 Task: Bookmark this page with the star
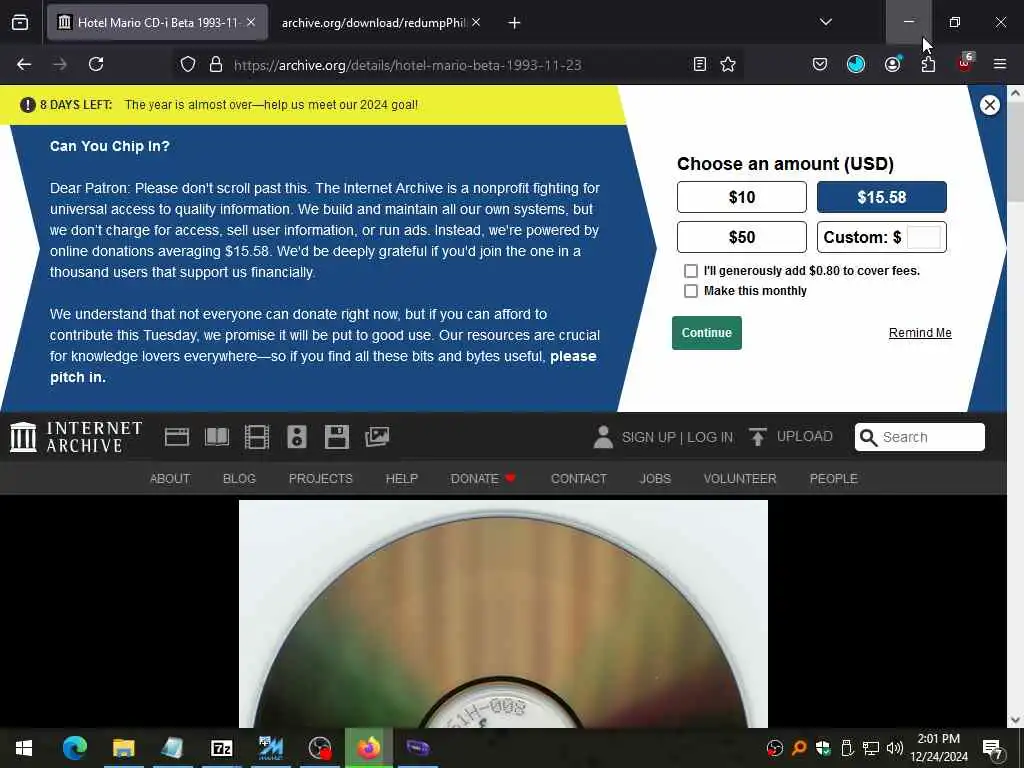(x=728, y=64)
